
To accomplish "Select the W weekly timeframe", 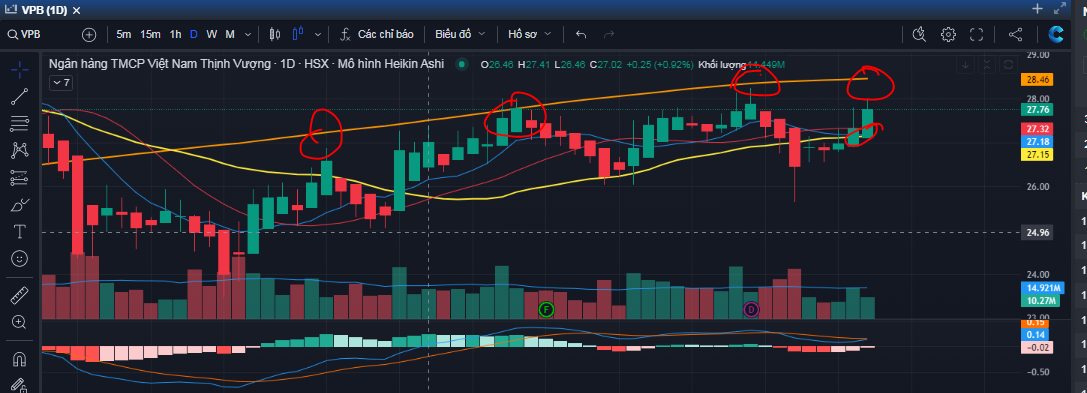I will 211,34.
